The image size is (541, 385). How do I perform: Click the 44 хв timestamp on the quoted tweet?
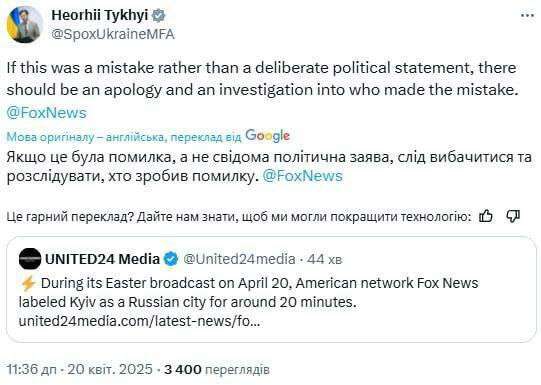pyautogui.click(x=325, y=259)
